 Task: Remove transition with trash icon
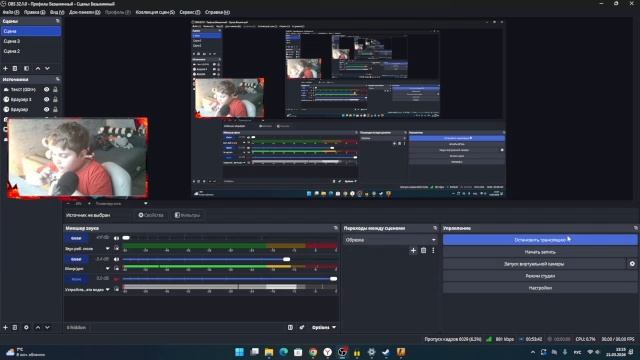click(423, 250)
